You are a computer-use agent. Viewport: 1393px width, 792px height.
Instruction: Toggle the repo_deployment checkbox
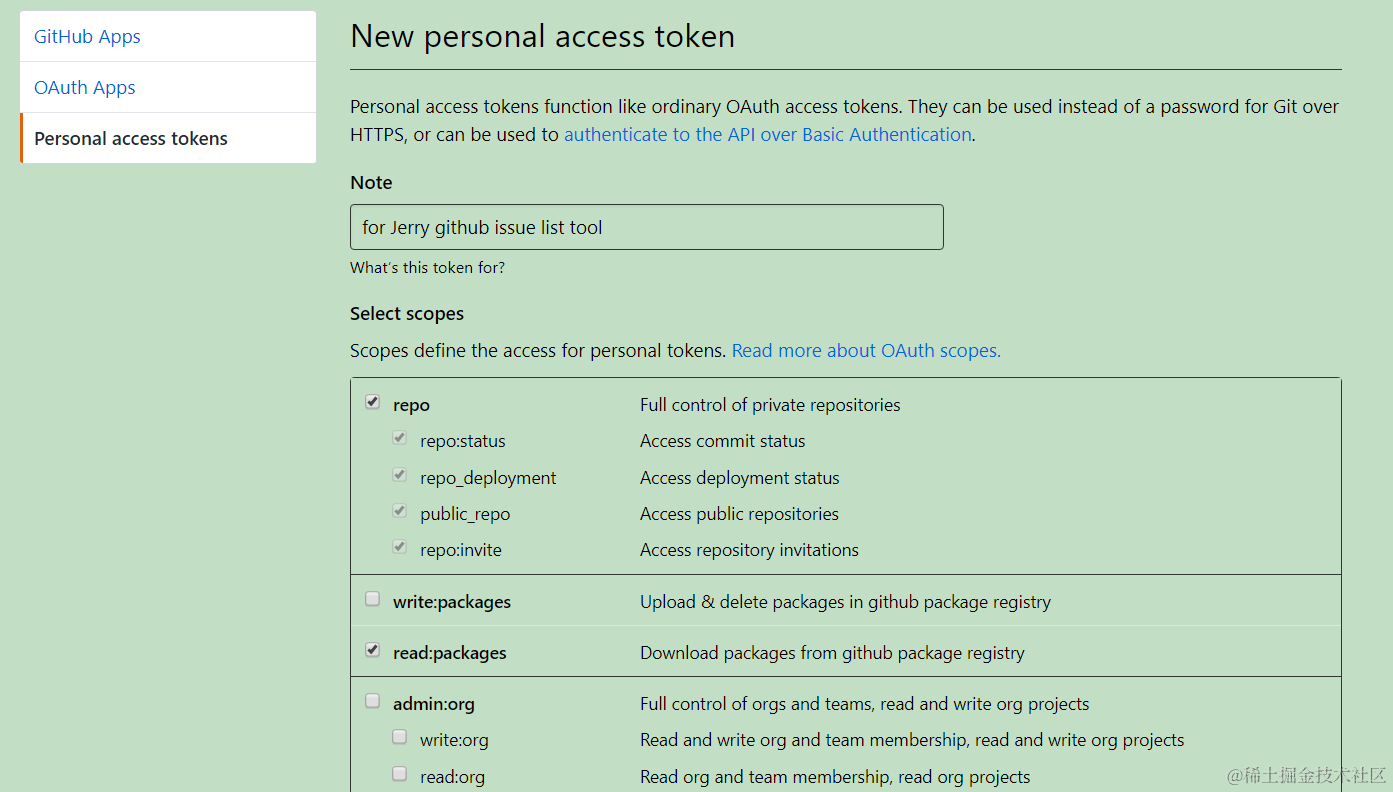(x=400, y=475)
